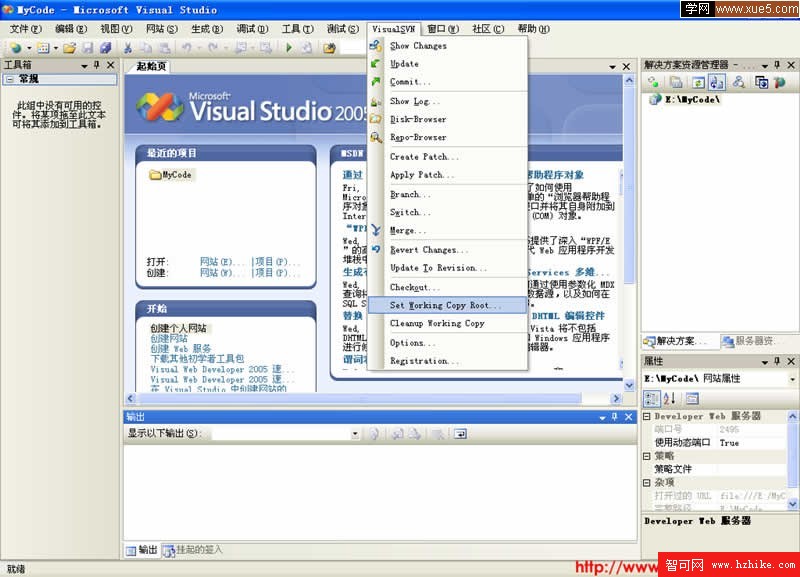
Task: Choose Commit... in the VisualSVN menu
Action: pos(447,82)
